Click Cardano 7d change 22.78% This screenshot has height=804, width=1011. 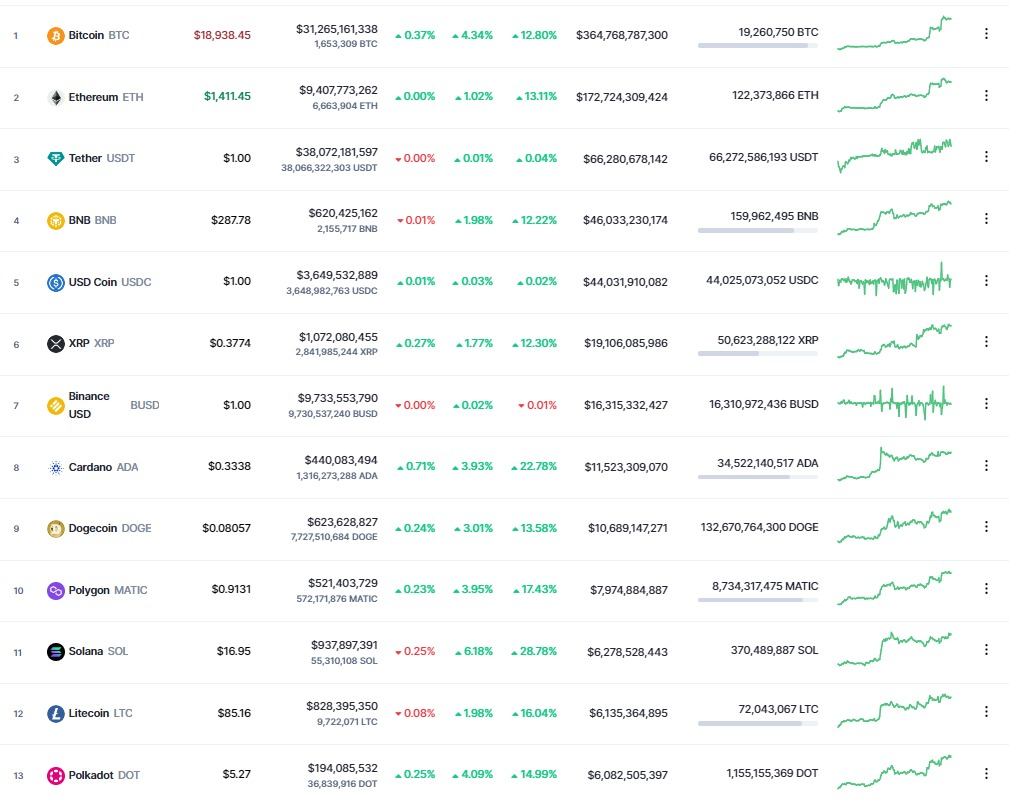coord(534,467)
